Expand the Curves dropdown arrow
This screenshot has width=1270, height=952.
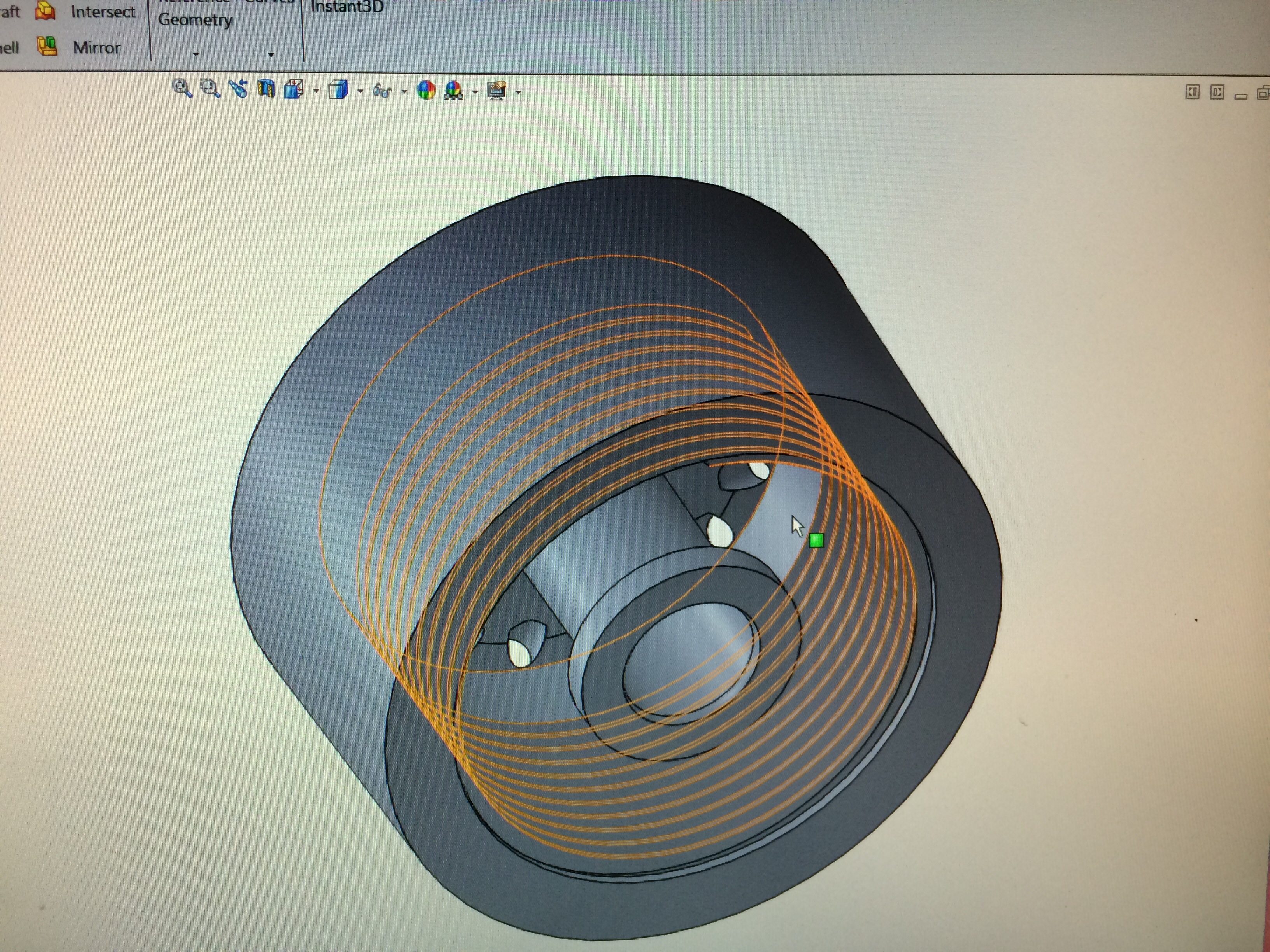[x=271, y=54]
